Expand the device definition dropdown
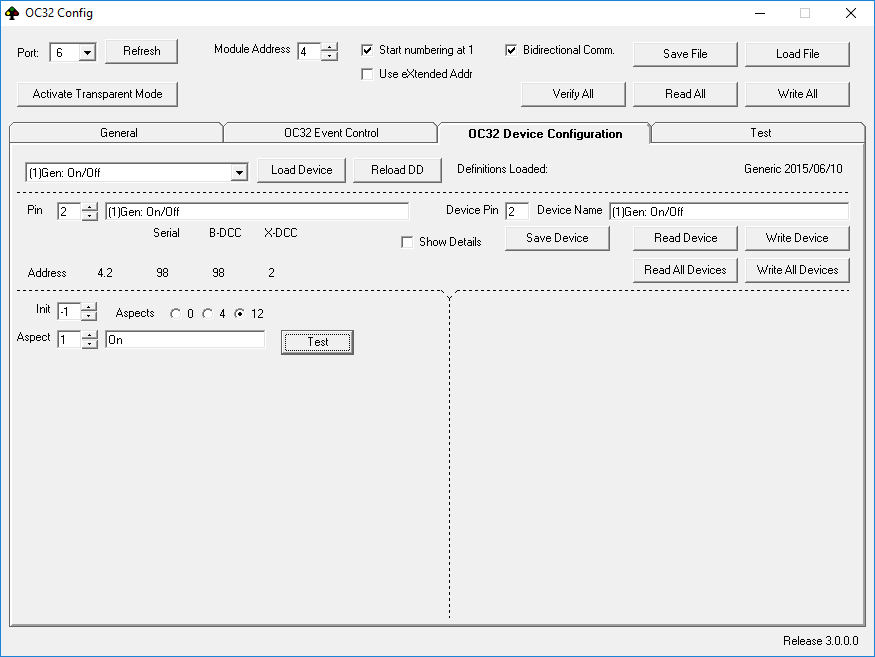This screenshot has width=875, height=657. [x=238, y=173]
